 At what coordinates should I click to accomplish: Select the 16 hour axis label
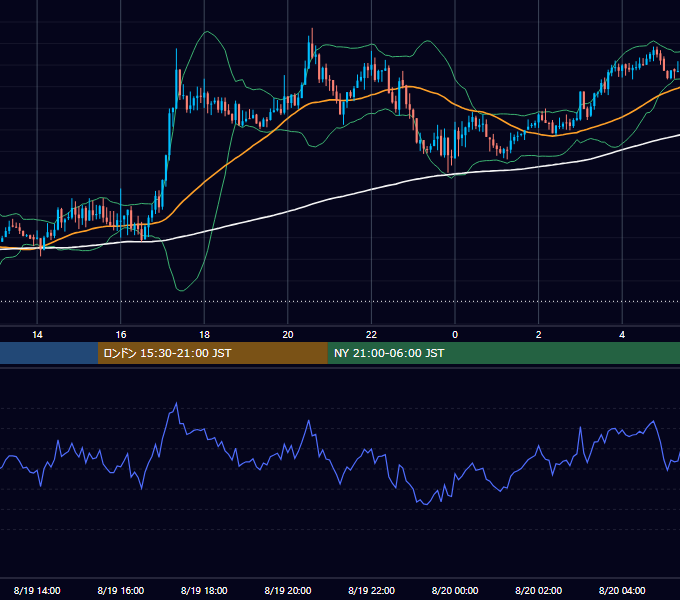[x=121, y=335]
